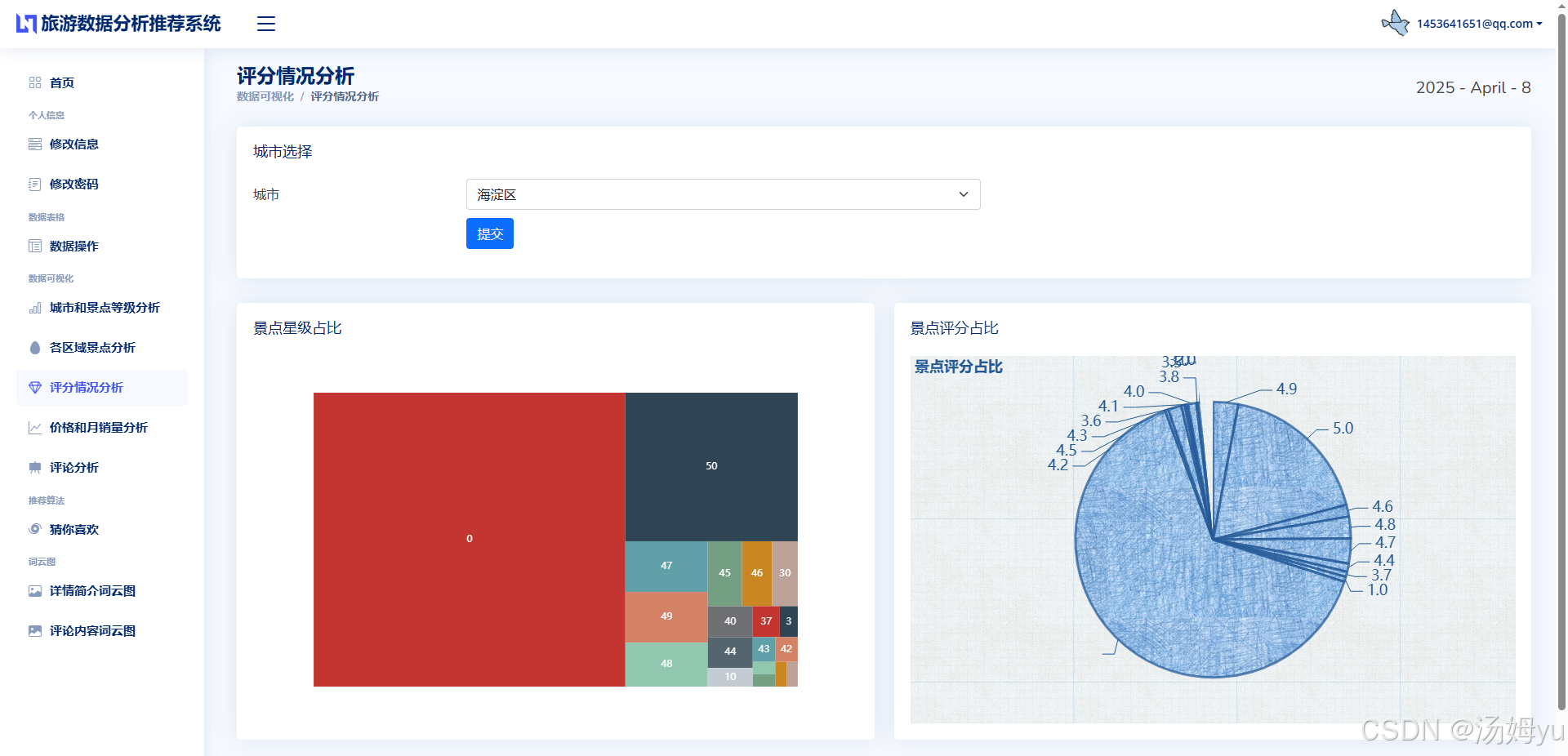The width and height of the screenshot is (1568, 756).
Task: Click the bar chart icon for 城市和景点等级分析
Action: pos(35,308)
